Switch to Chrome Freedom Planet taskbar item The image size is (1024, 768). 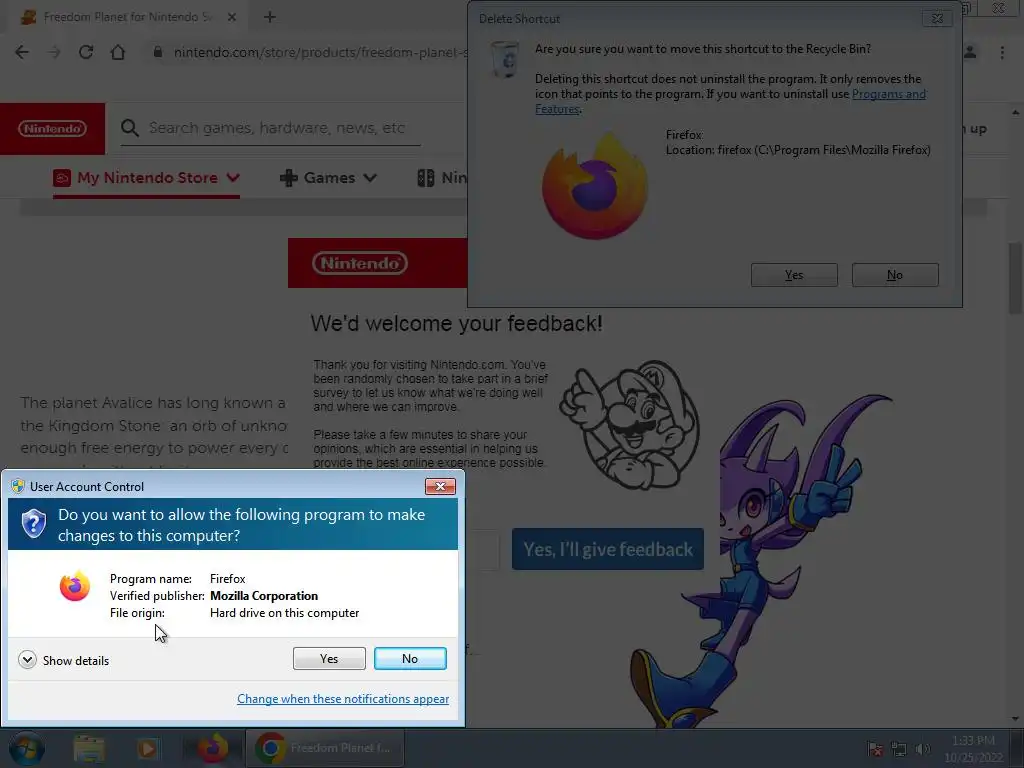pyautogui.click(x=325, y=748)
